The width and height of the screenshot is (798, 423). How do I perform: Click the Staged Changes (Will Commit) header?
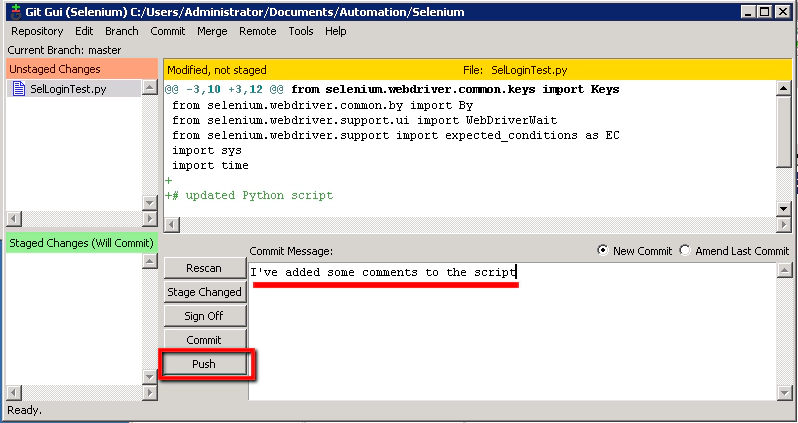coord(82,243)
